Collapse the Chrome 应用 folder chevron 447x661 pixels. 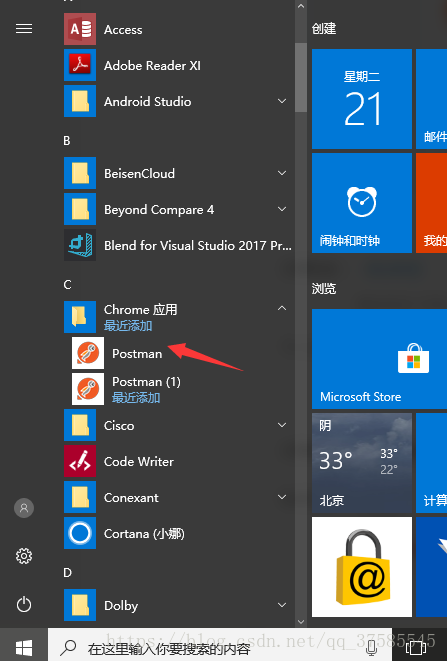click(282, 309)
